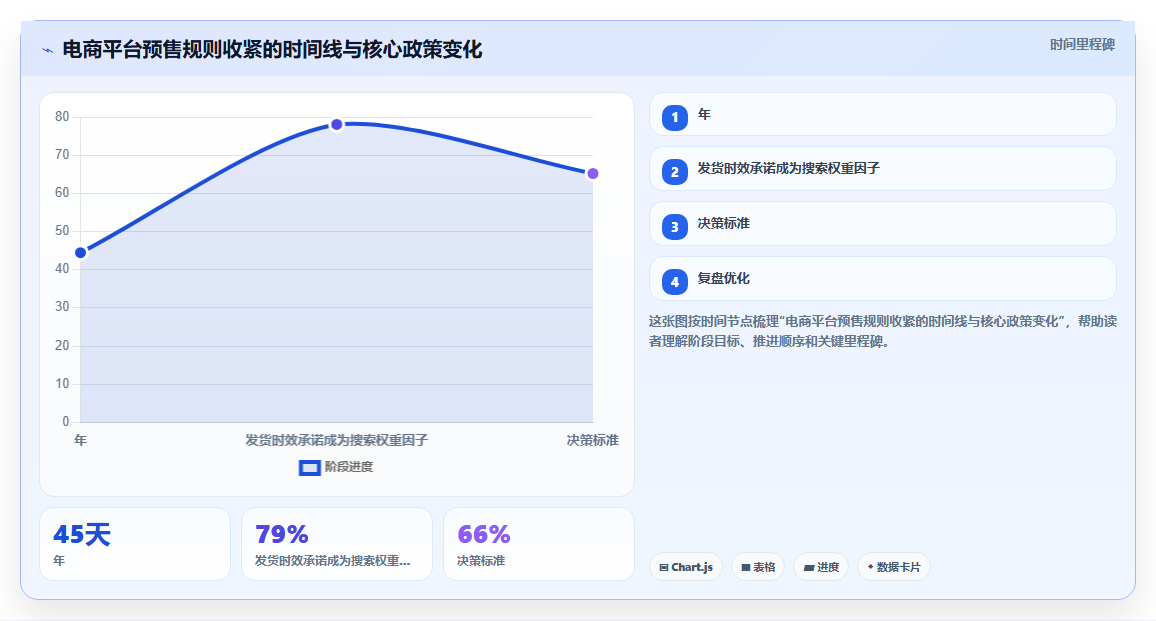Click the 阶段进度 legend label

coord(349,467)
